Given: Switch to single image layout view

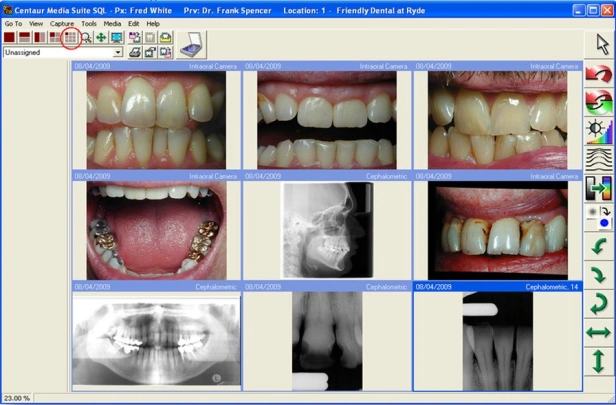Looking at the screenshot, I should point(9,37).
